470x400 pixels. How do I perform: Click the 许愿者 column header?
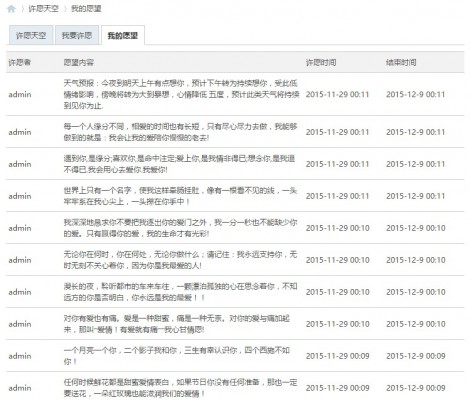pos(20,62)
